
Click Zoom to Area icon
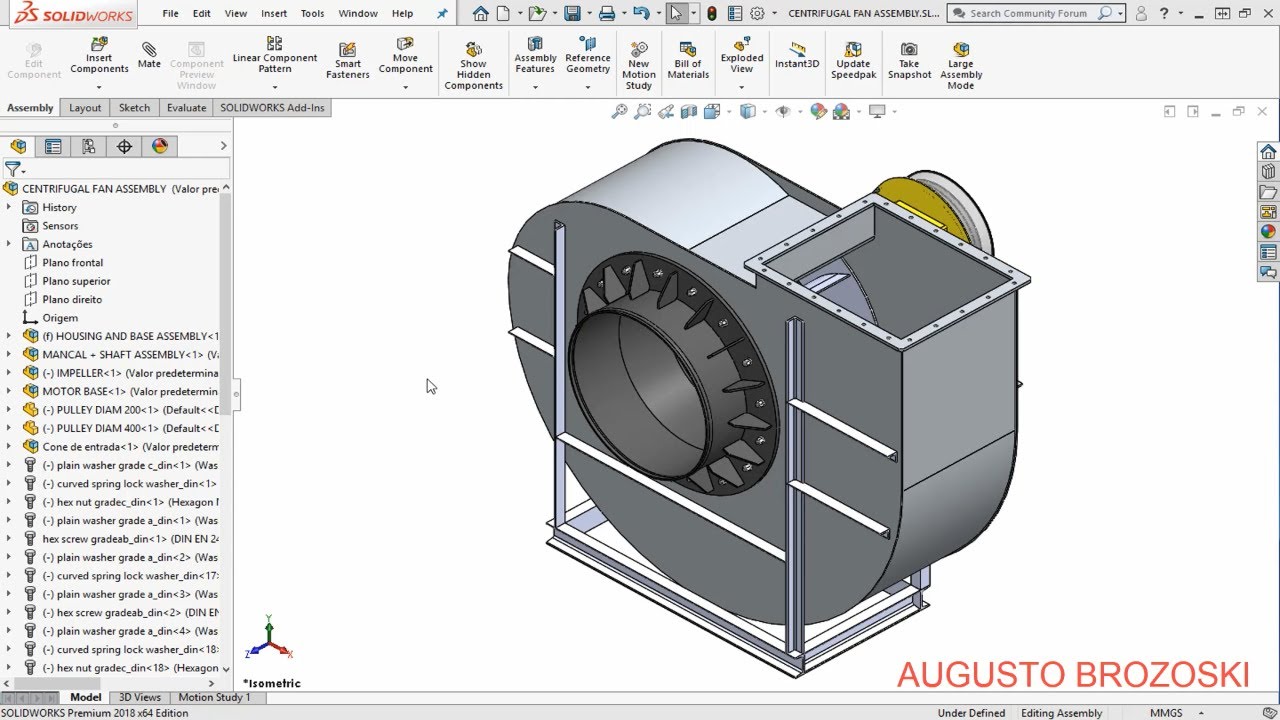643,112
